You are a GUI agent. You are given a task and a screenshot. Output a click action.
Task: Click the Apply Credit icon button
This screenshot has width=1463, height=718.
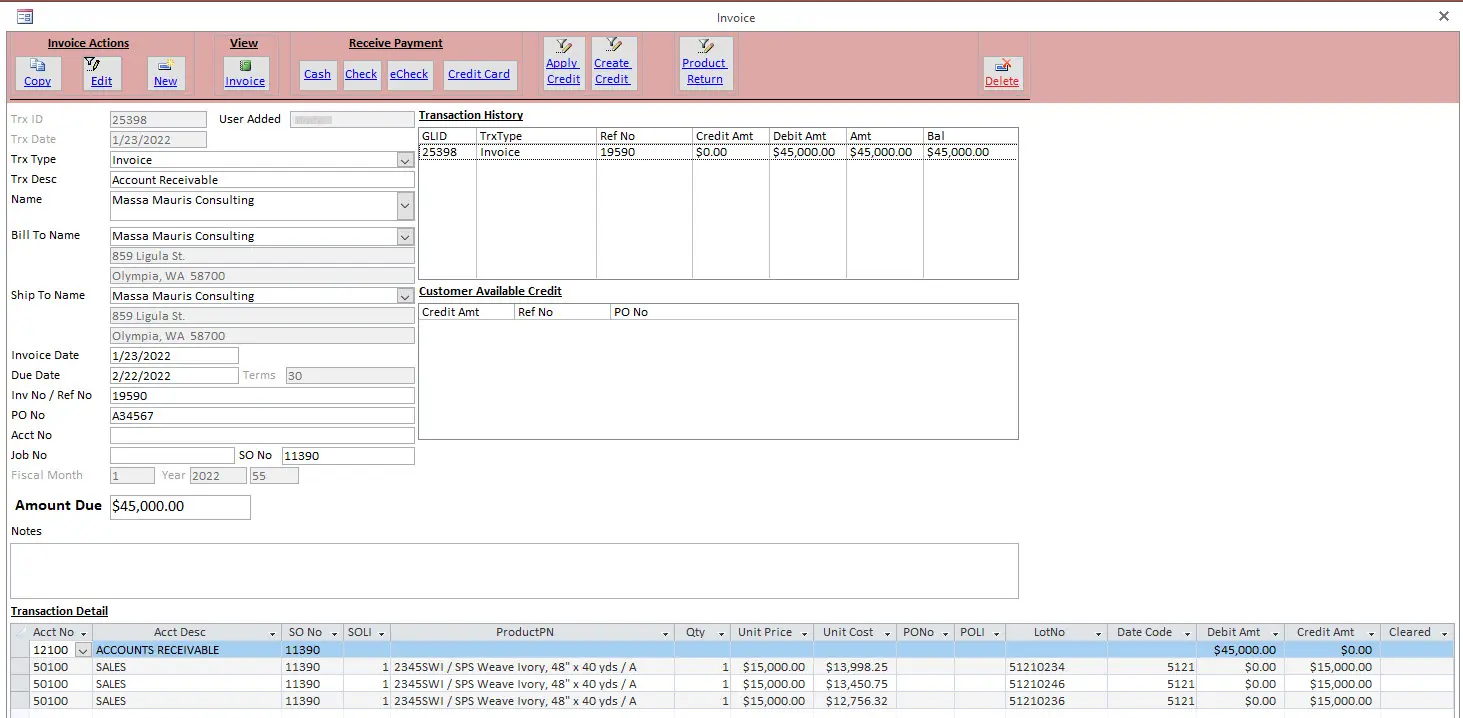point(563,63)
